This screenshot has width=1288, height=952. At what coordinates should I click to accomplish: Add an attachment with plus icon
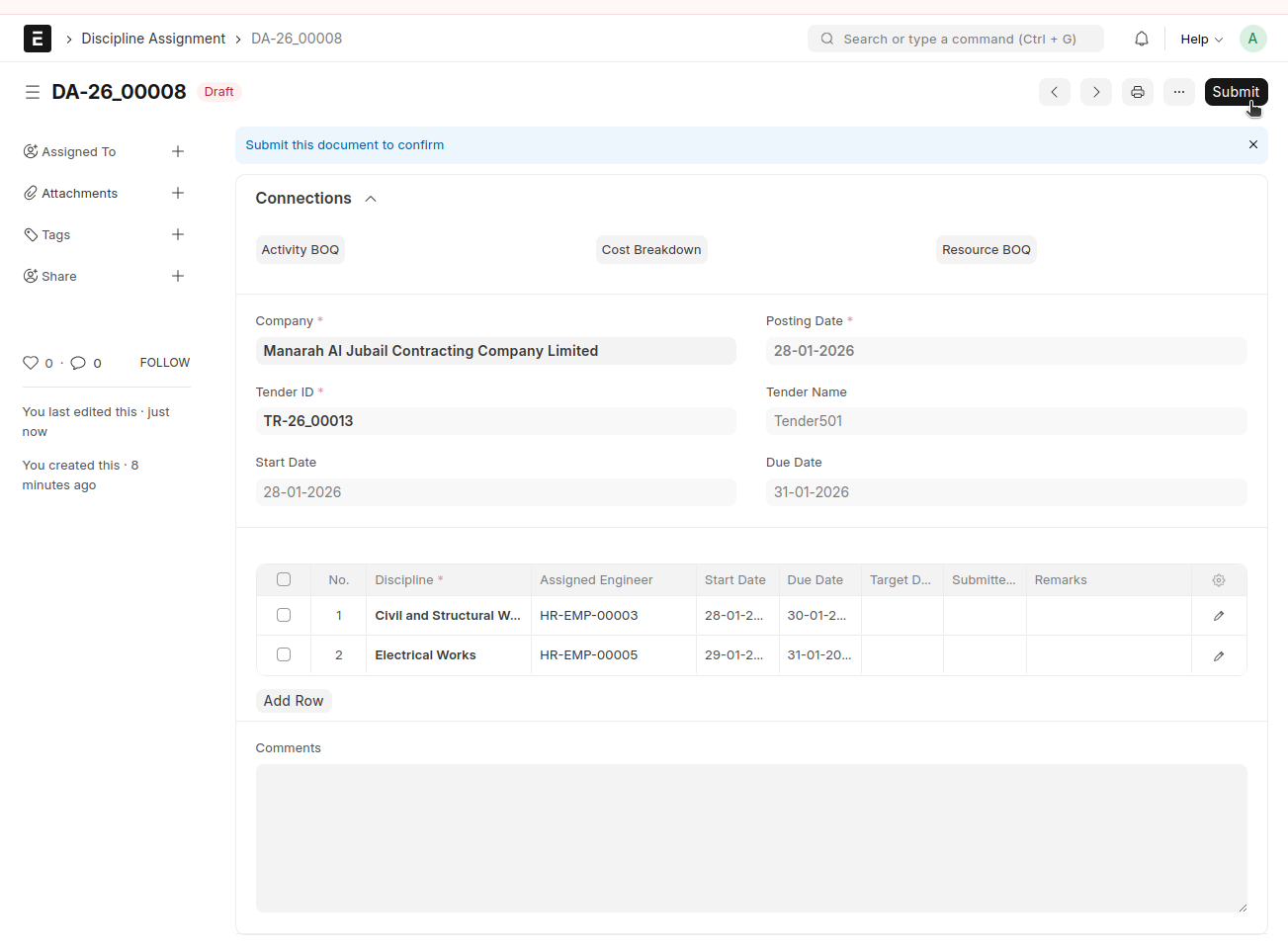tap(178, 193)
